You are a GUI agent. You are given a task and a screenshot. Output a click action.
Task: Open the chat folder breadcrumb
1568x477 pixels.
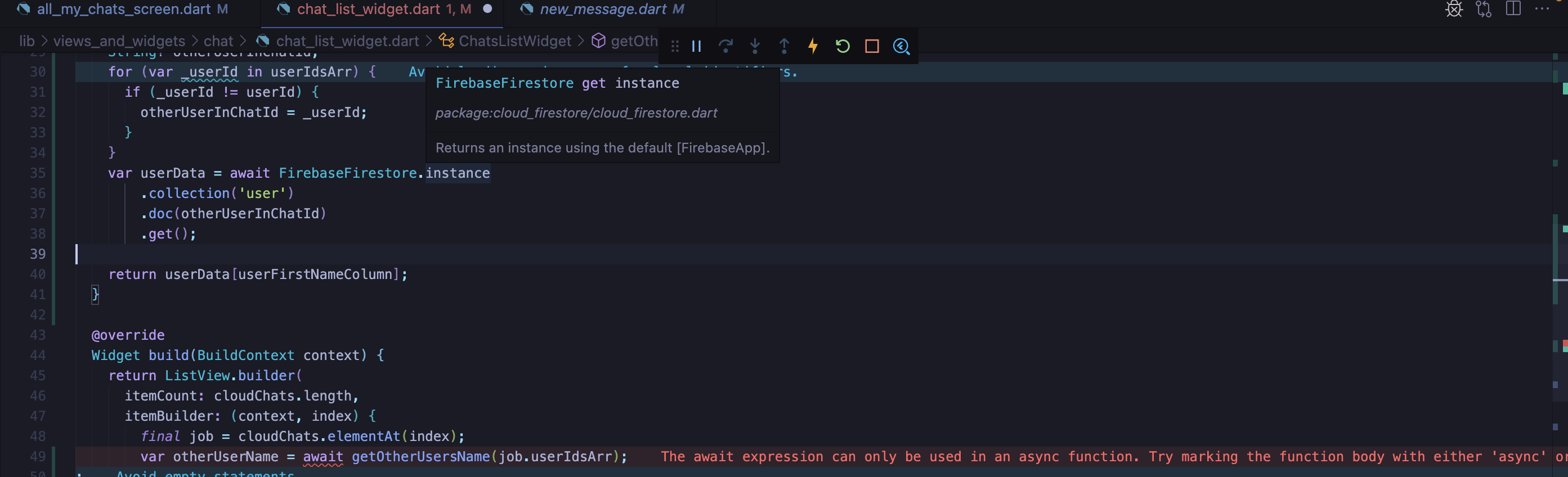pyautogui.click(x=218, y=42)
